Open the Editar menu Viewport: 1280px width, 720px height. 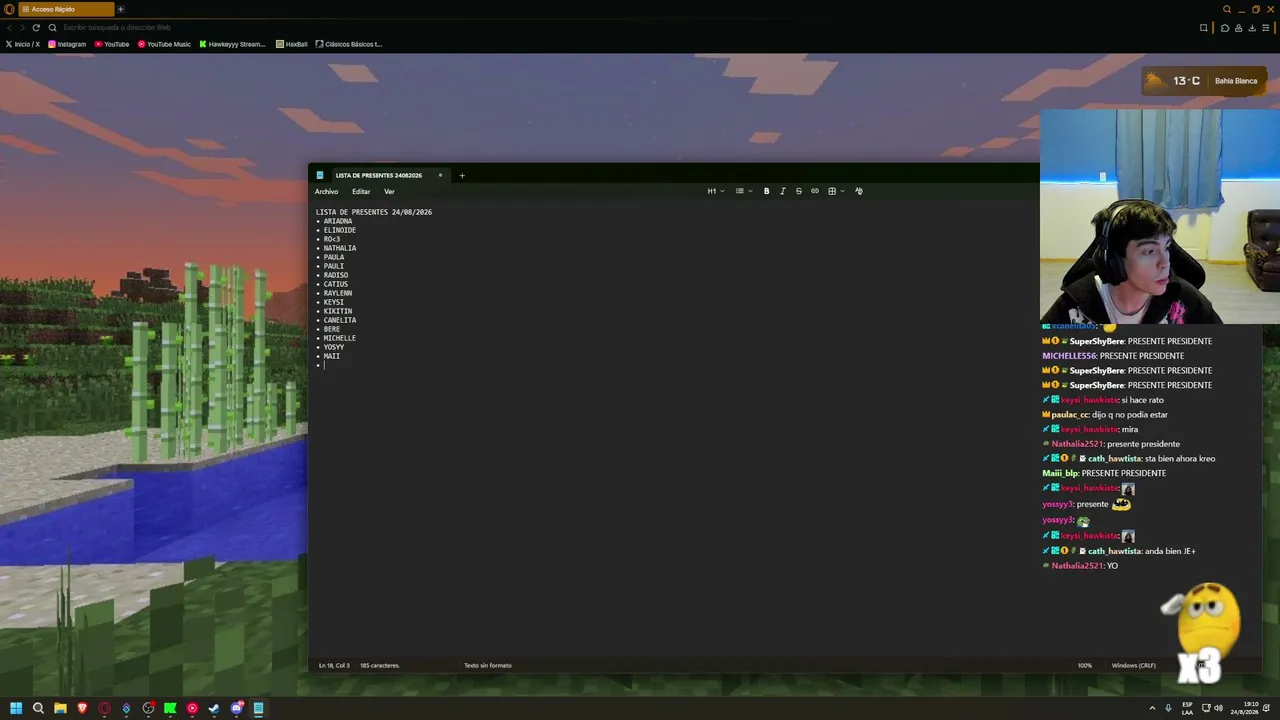click(x=361, y=192)
